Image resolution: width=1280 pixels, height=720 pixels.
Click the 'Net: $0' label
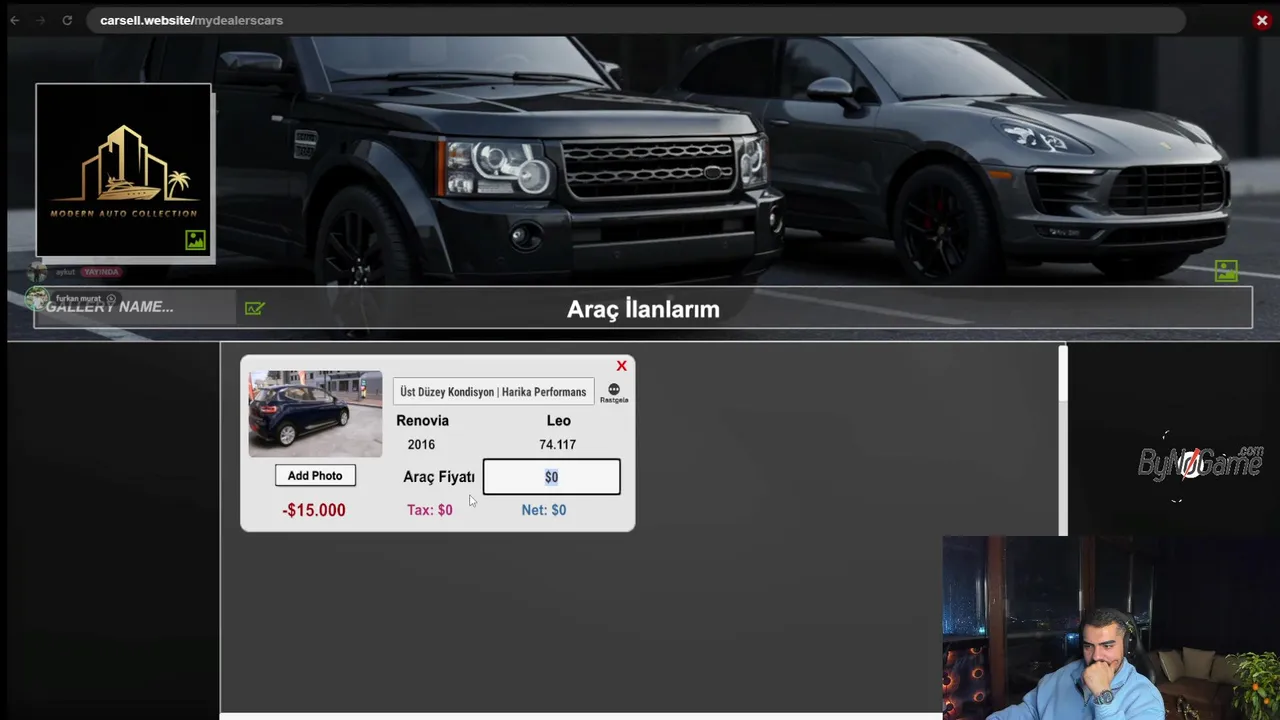pos(544,510)
